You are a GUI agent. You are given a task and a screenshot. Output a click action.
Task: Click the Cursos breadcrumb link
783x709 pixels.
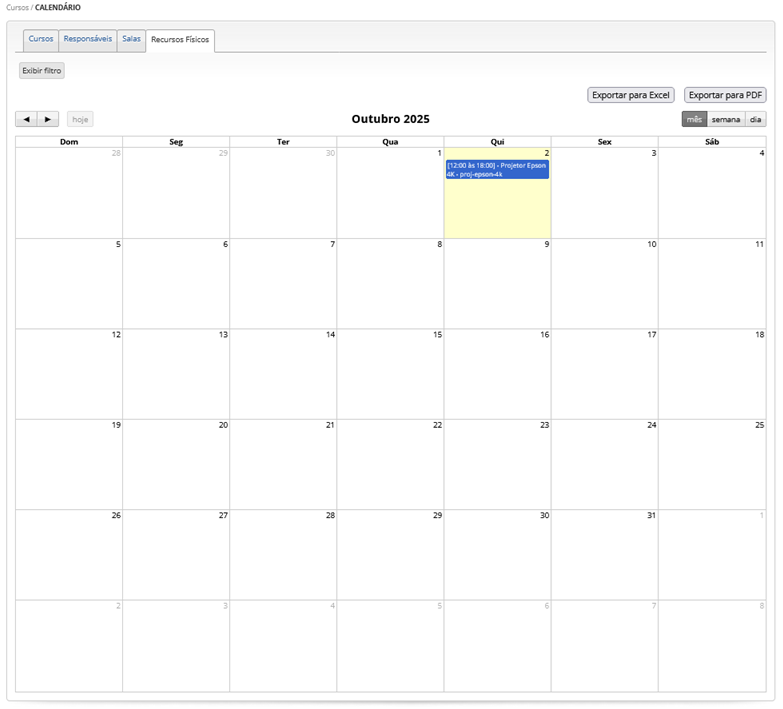coord(17,7)
